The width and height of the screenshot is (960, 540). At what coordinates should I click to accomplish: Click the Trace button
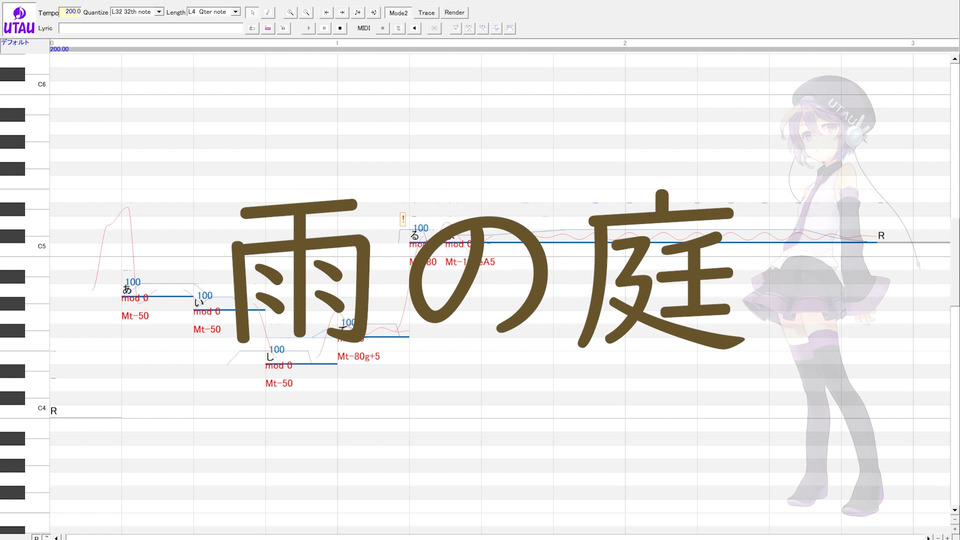point(426,12)
